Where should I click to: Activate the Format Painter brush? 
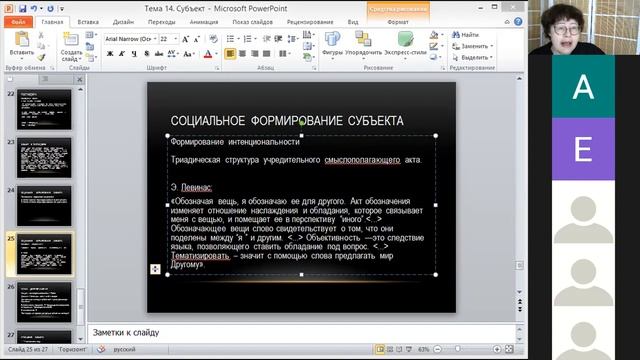[41, 58]
